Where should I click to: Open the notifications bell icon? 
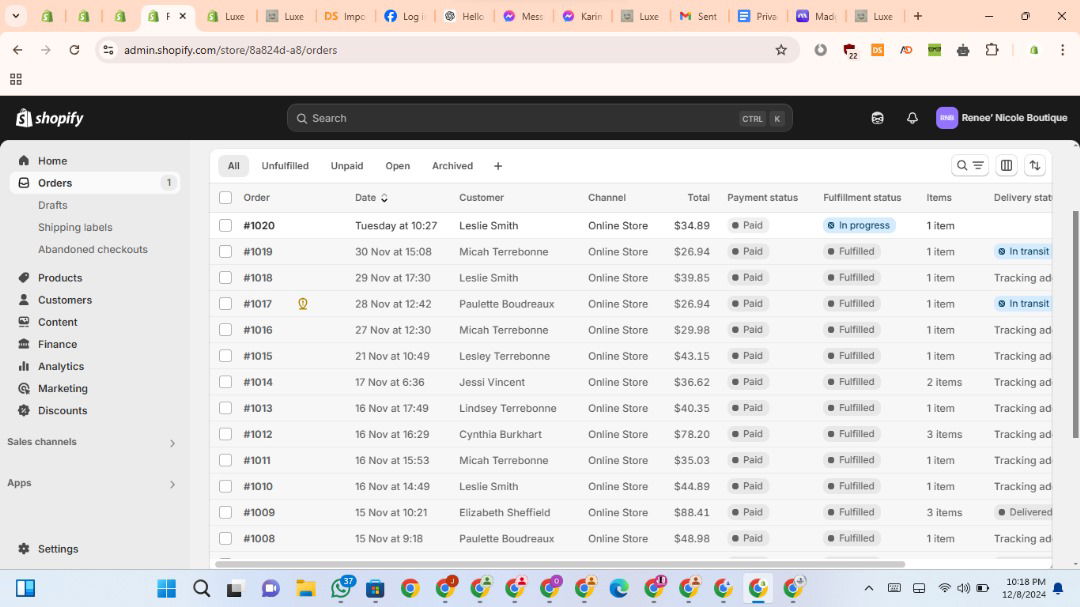tap(912, 118)
